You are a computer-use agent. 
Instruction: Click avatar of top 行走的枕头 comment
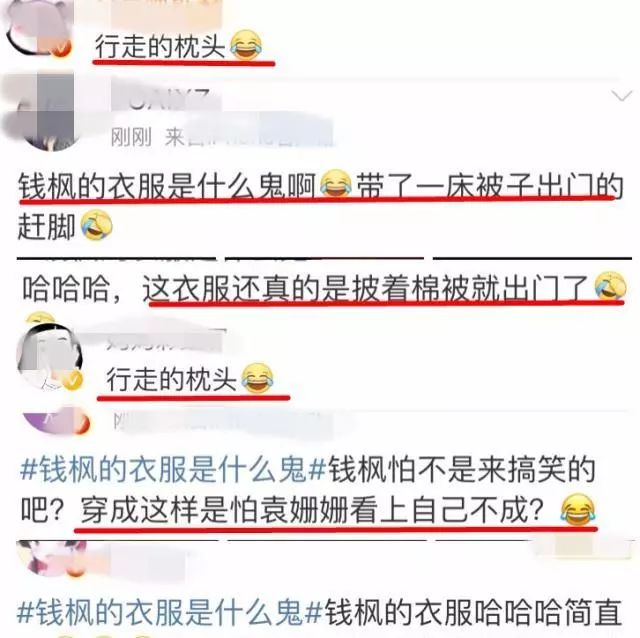pos(38,27)
